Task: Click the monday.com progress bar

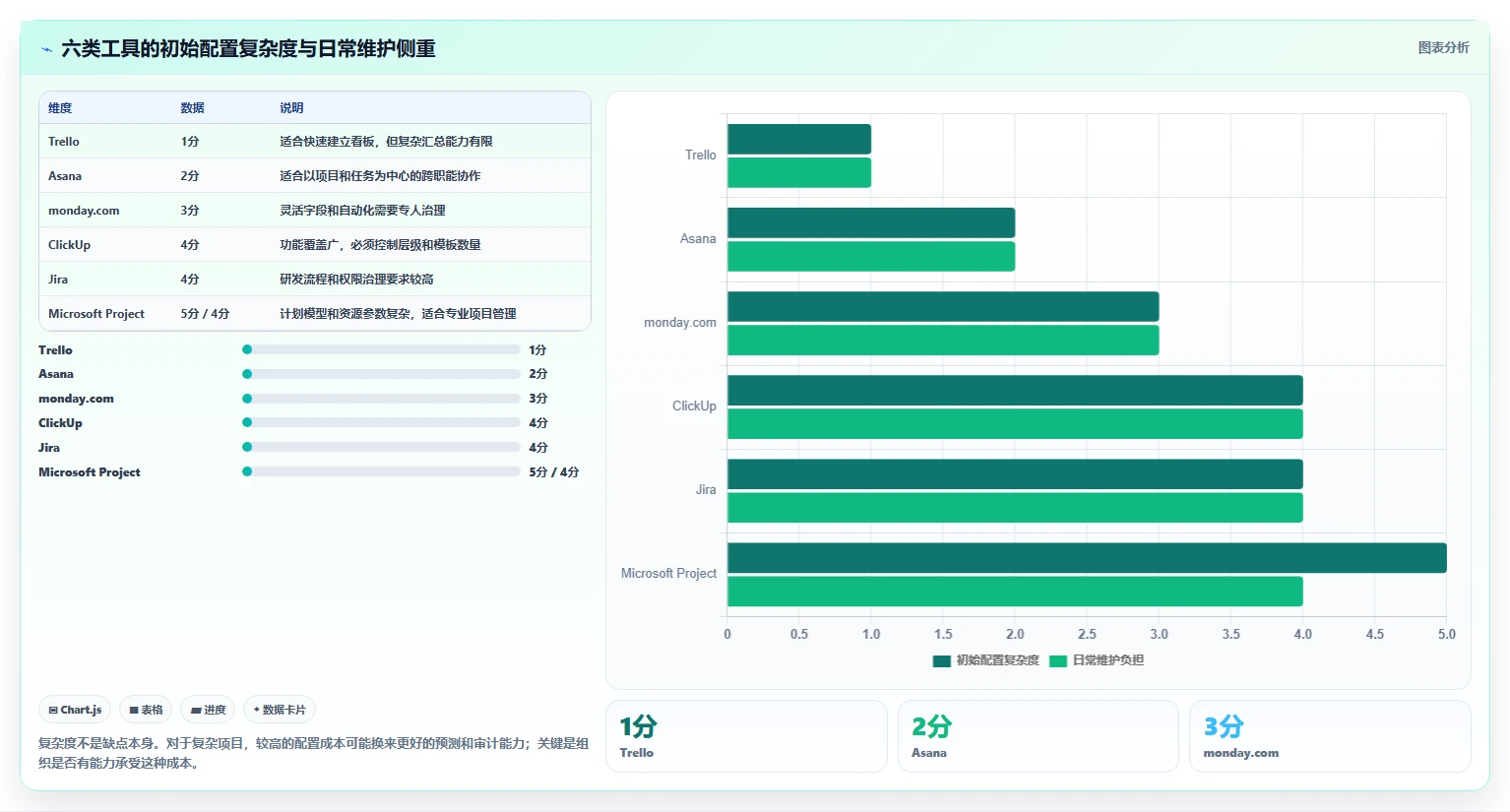Action: tap(381, 399)
